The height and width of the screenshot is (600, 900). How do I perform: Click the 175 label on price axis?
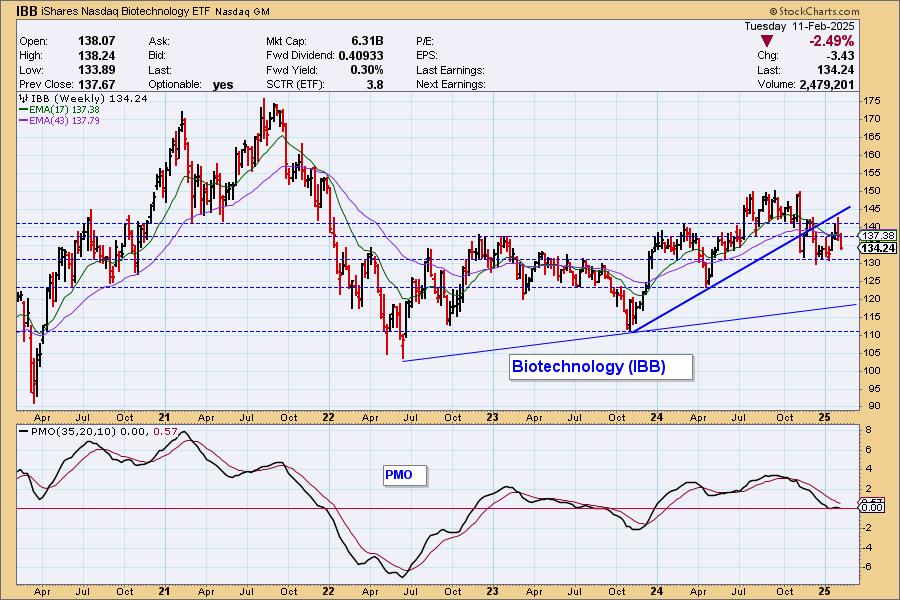coord(872,101)
